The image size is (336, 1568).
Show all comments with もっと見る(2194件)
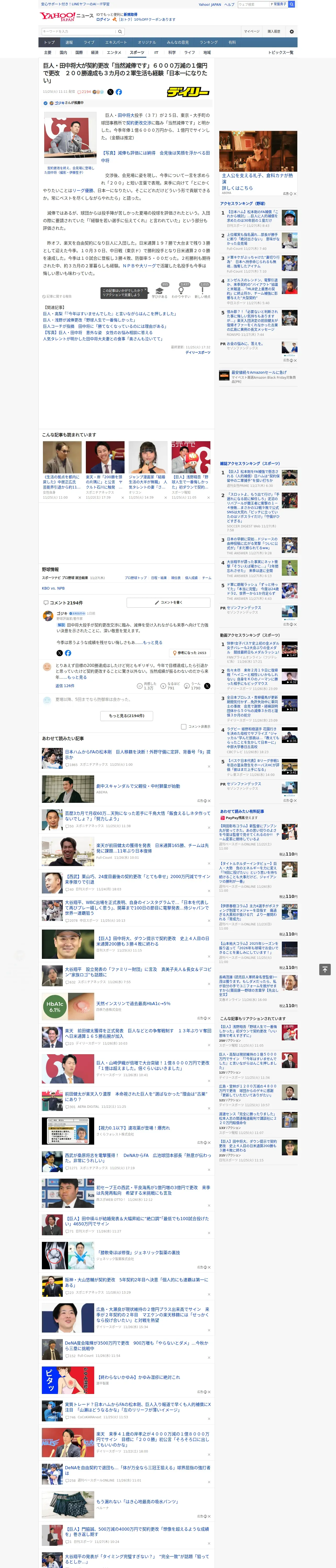coord(127,715)
